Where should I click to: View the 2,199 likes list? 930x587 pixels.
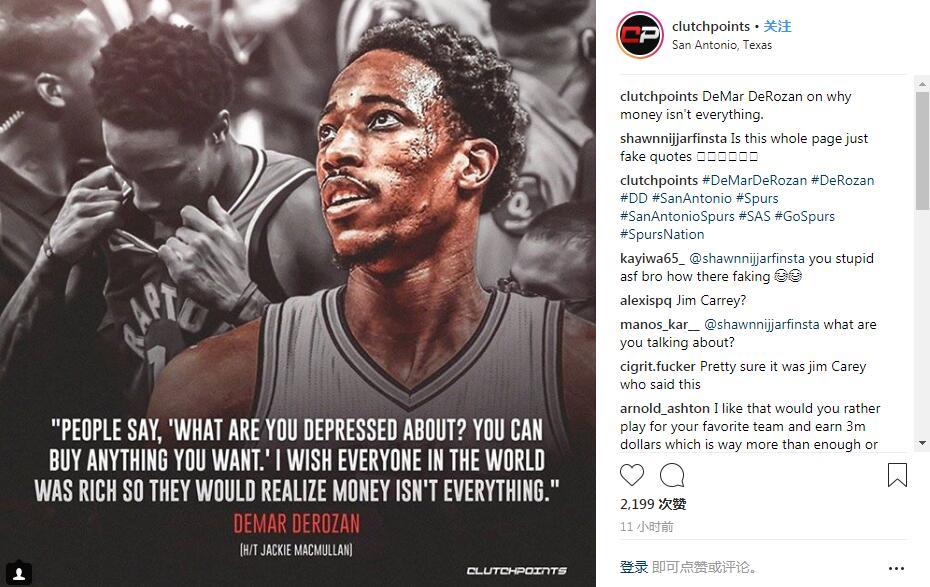(653, 505)
